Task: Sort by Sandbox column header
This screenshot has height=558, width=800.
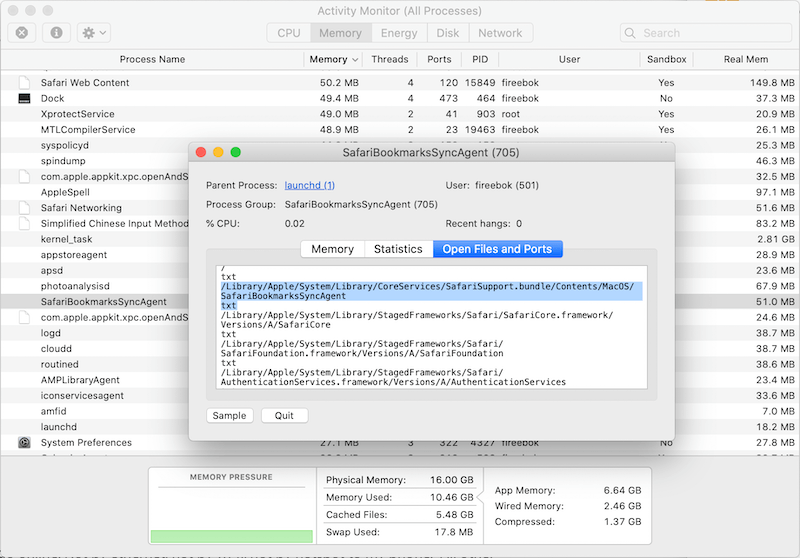Action: coord(666,59)
